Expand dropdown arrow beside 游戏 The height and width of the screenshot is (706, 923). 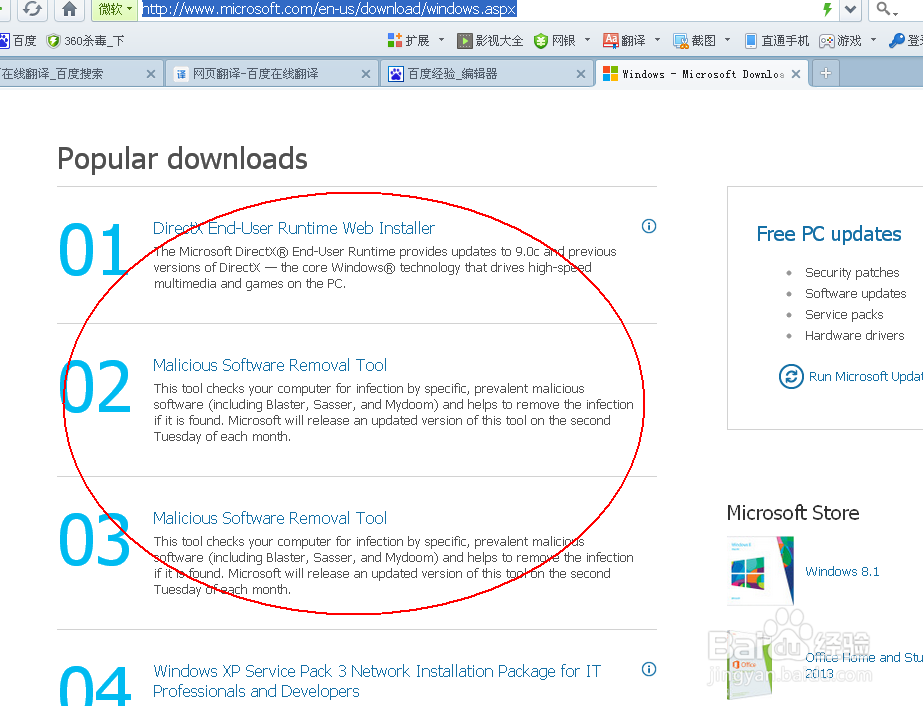874,40
